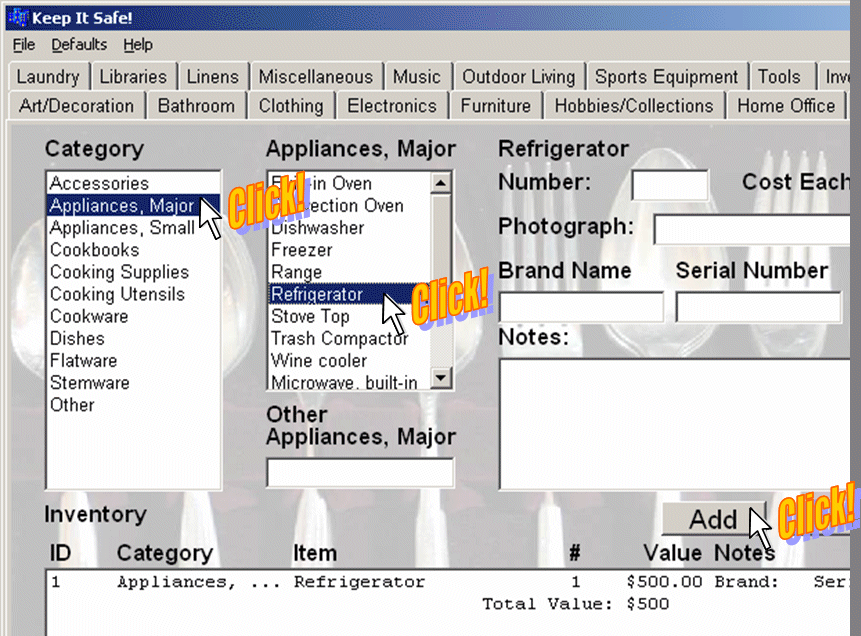Pick Cookbooks from the Category list
Image resolution: width=861 pixels, height=636 pixels.
point(133,250)
